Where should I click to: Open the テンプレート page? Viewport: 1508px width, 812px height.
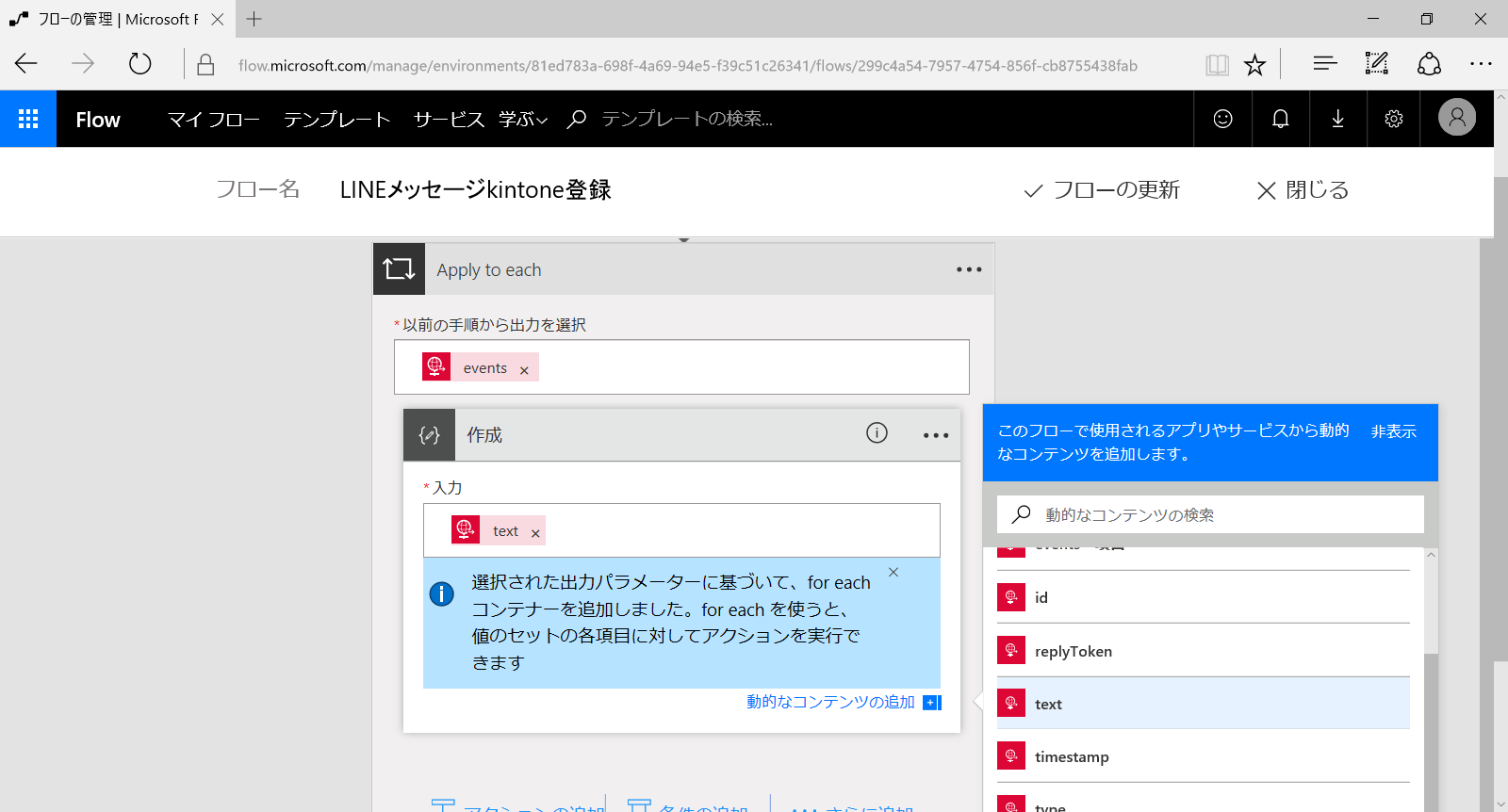336,119
